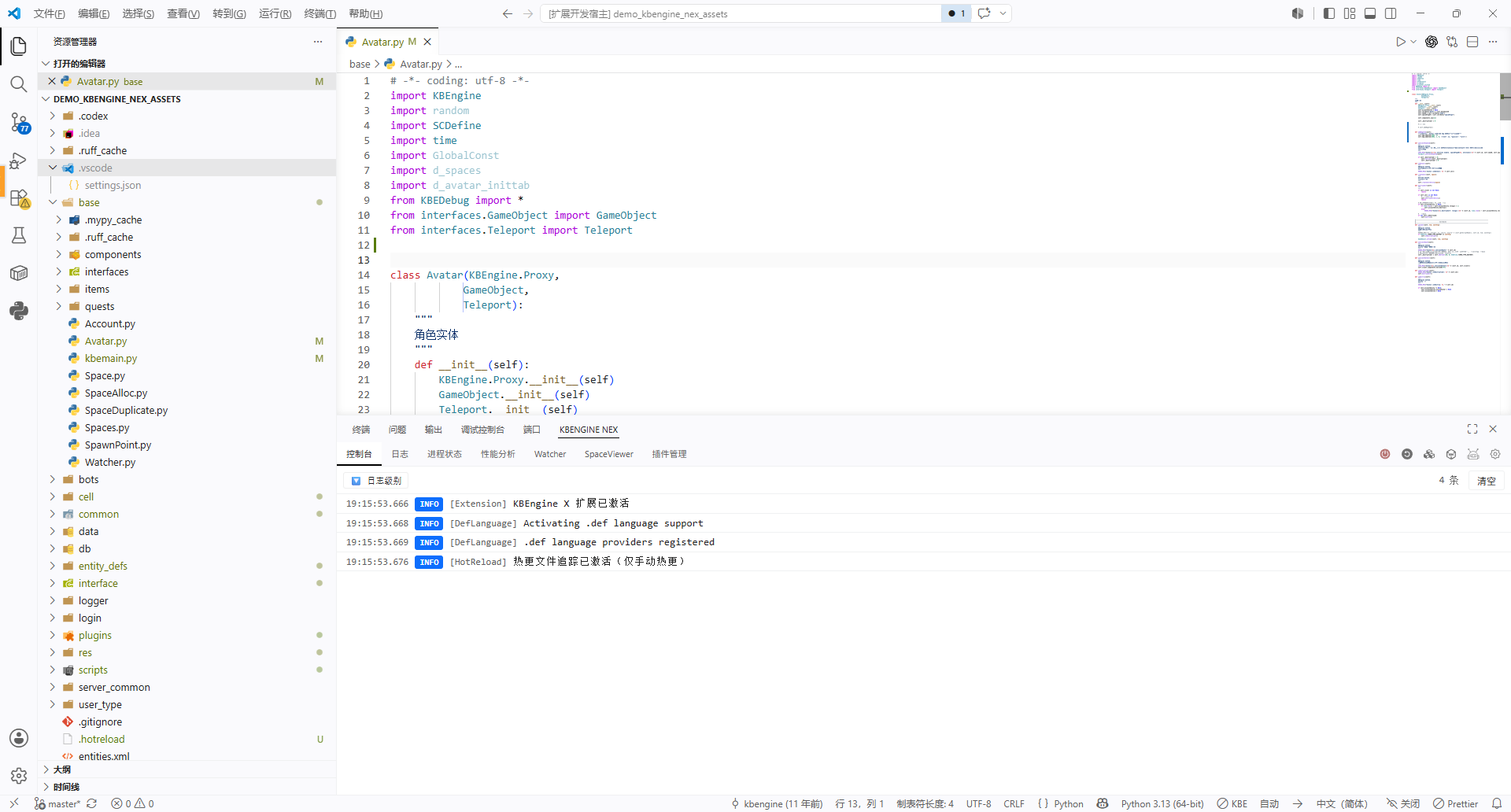This screenshot has width=1511, height=812.
Task: Switch to the Watcher sub-tab
Action: pyautogui.click(x=550, y=454)
